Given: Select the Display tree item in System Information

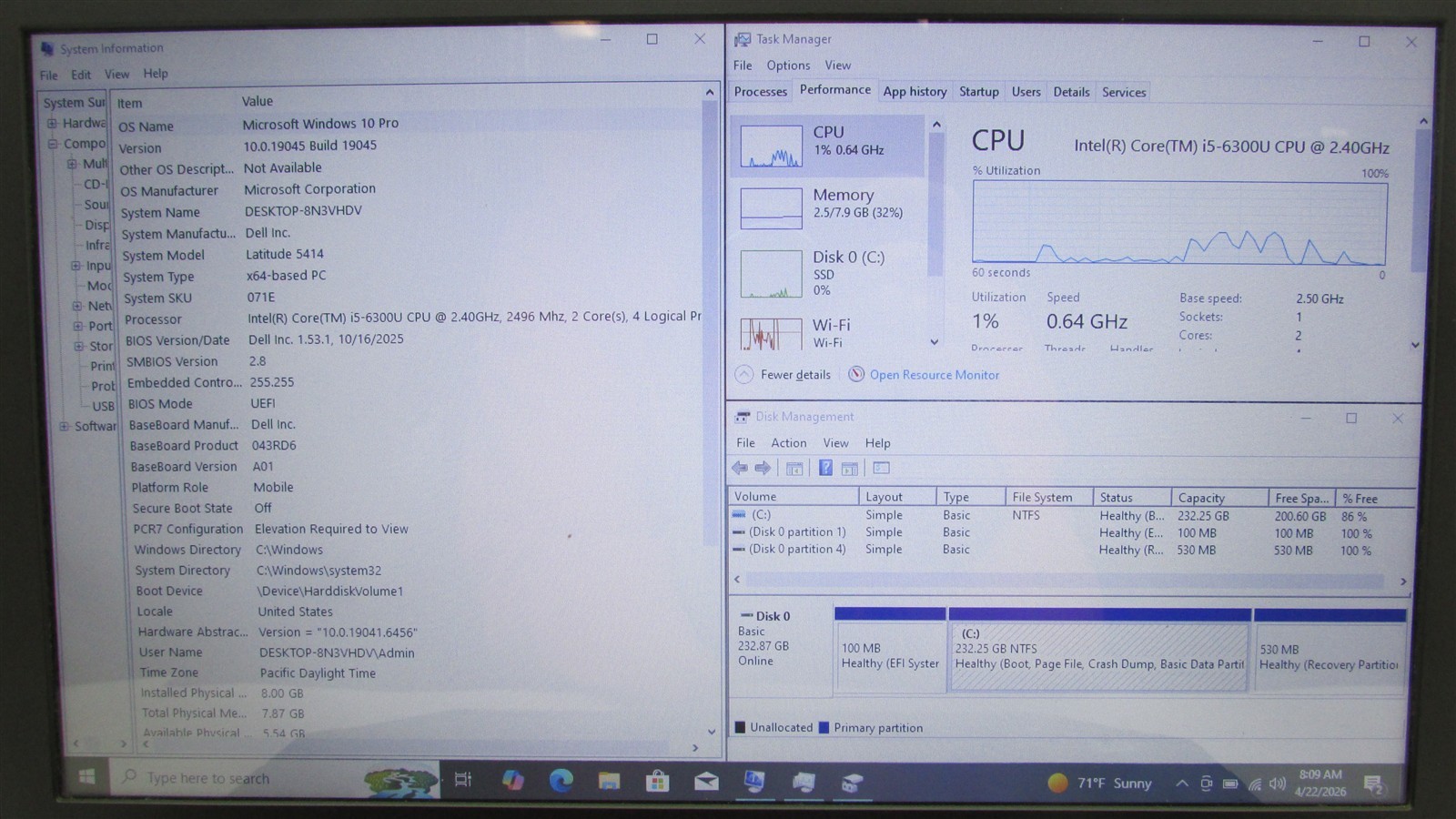Looking at the screenshot, I should point(97,225).
